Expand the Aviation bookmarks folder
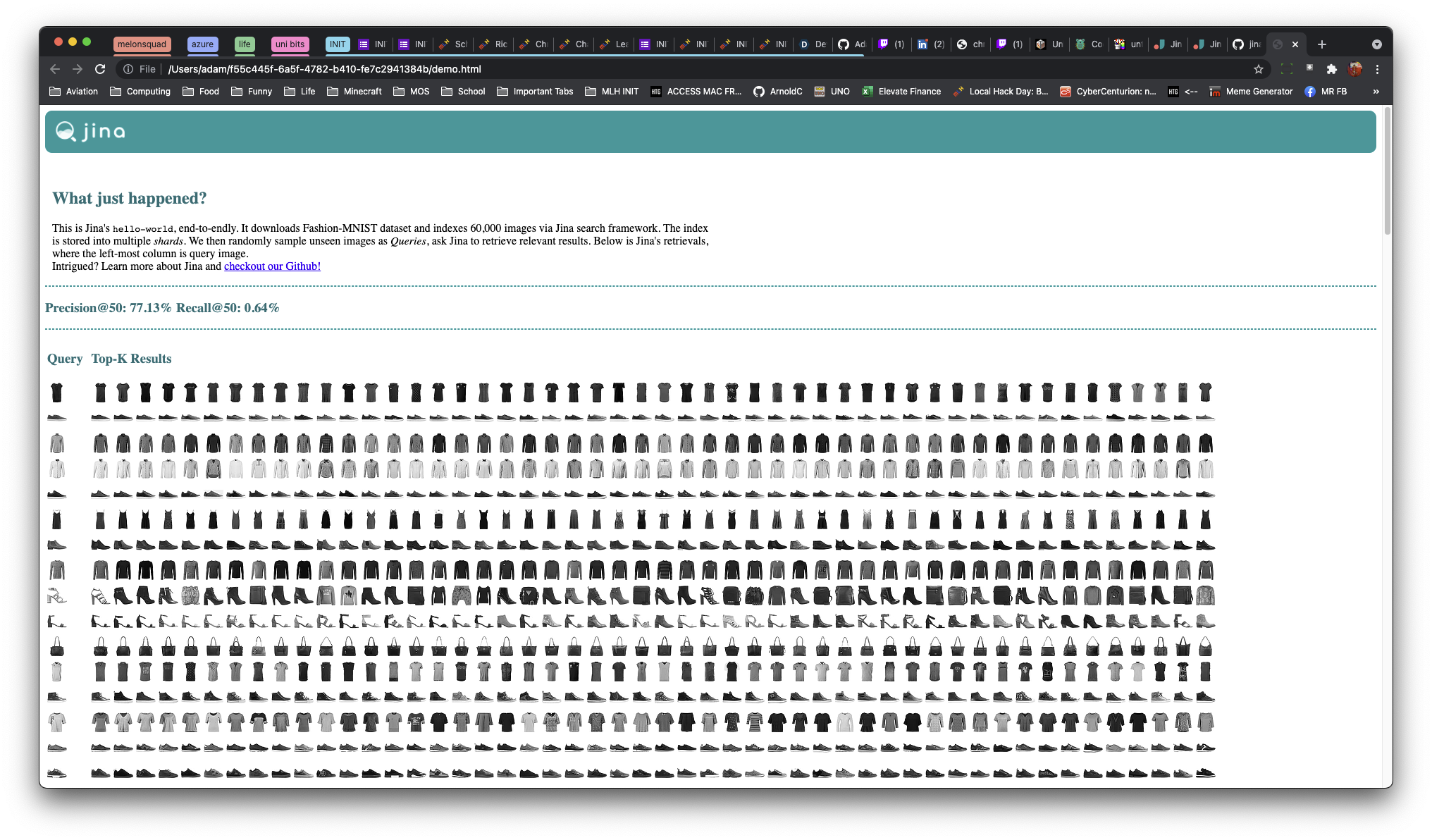The image size is (1432, 840). [x=74, y=92]
